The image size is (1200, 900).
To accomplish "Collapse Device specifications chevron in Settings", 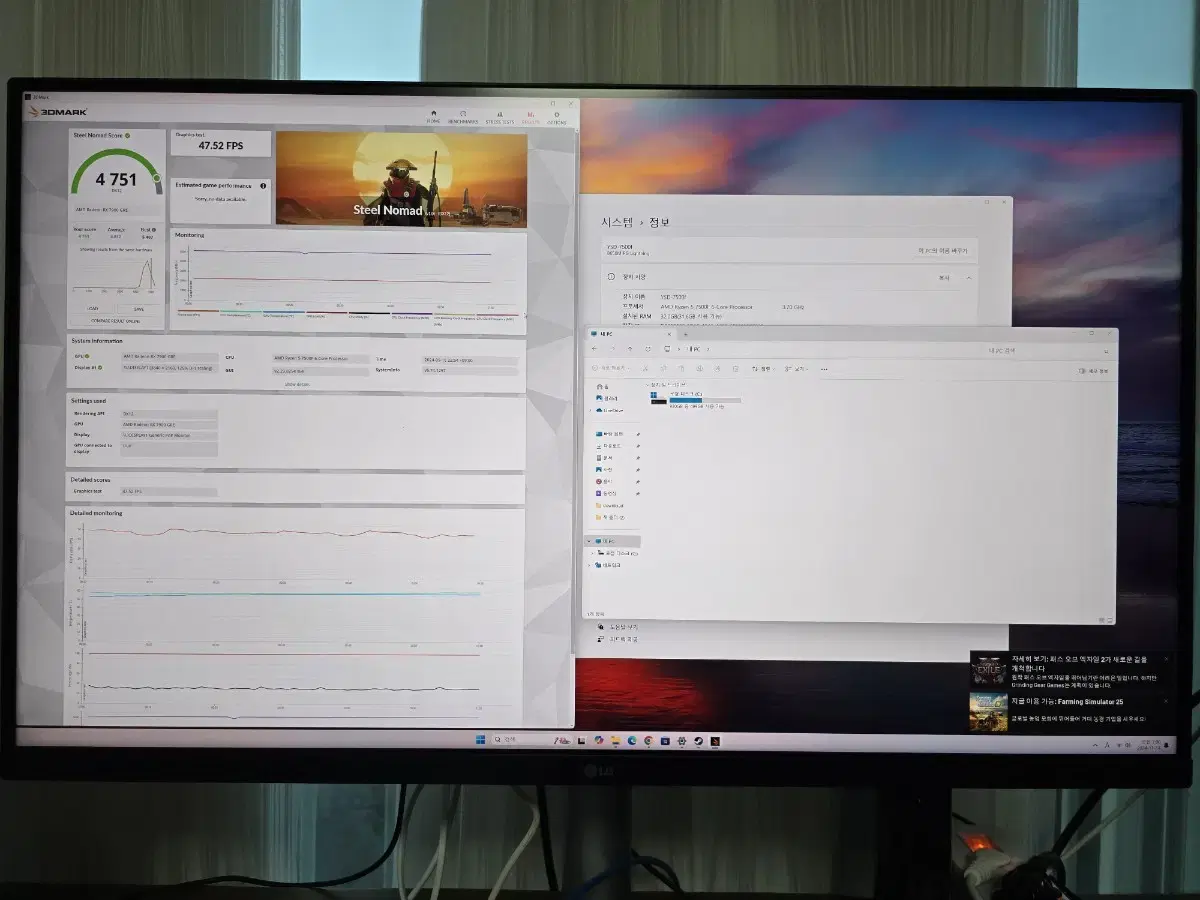I will point(969,277).
